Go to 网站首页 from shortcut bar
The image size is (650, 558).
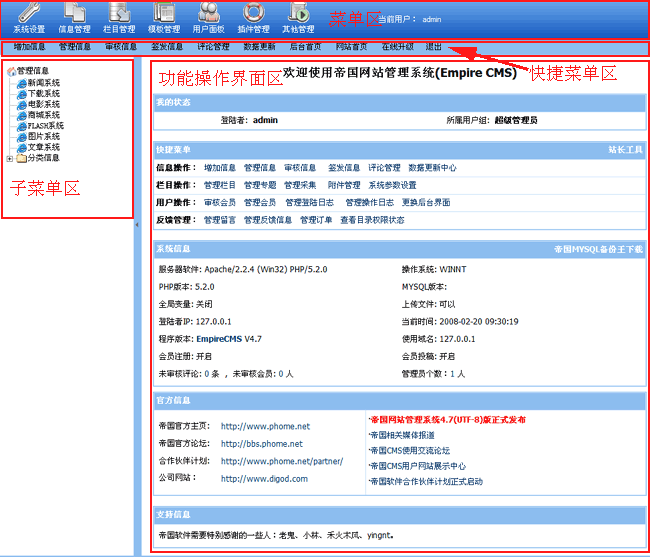pyautogui.click(x=352, y=47)
